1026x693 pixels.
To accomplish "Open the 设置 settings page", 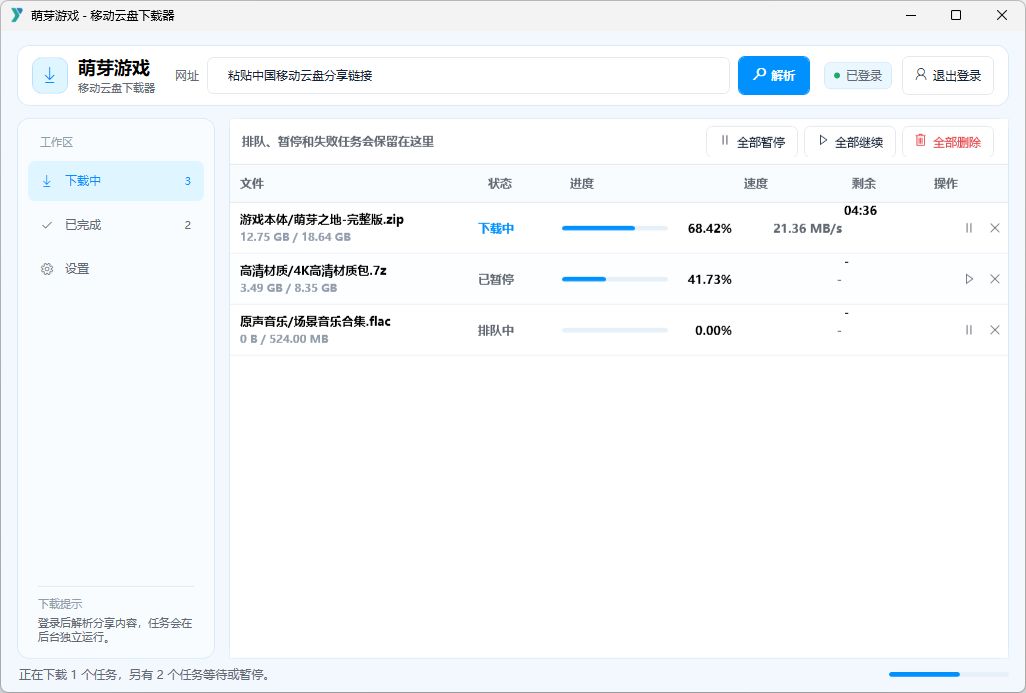I will point(116,269).
